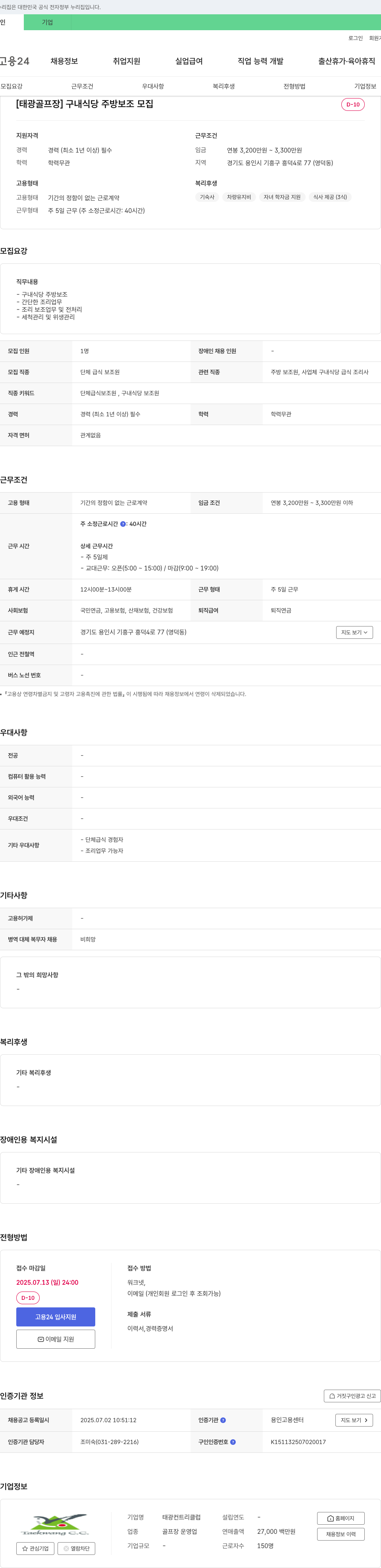The width and height of the screenshot is (381, 1568).
Task: Click the 퇴직급여 value 퇴직연금
Action: pyautogui.click(x=281, y=611)
